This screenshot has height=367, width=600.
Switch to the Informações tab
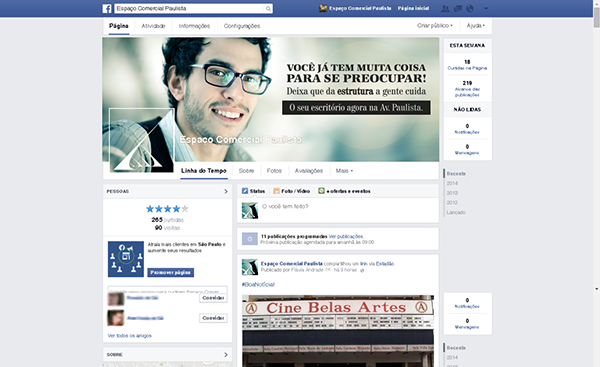pyautogui.click(x=194, y=26)
